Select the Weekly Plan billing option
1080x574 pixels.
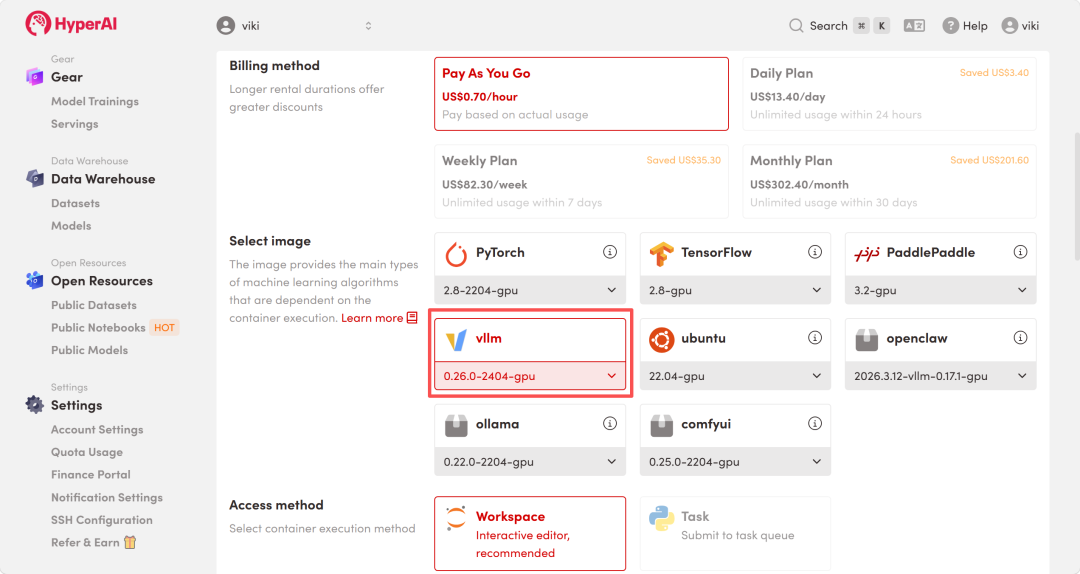point(581,181)
